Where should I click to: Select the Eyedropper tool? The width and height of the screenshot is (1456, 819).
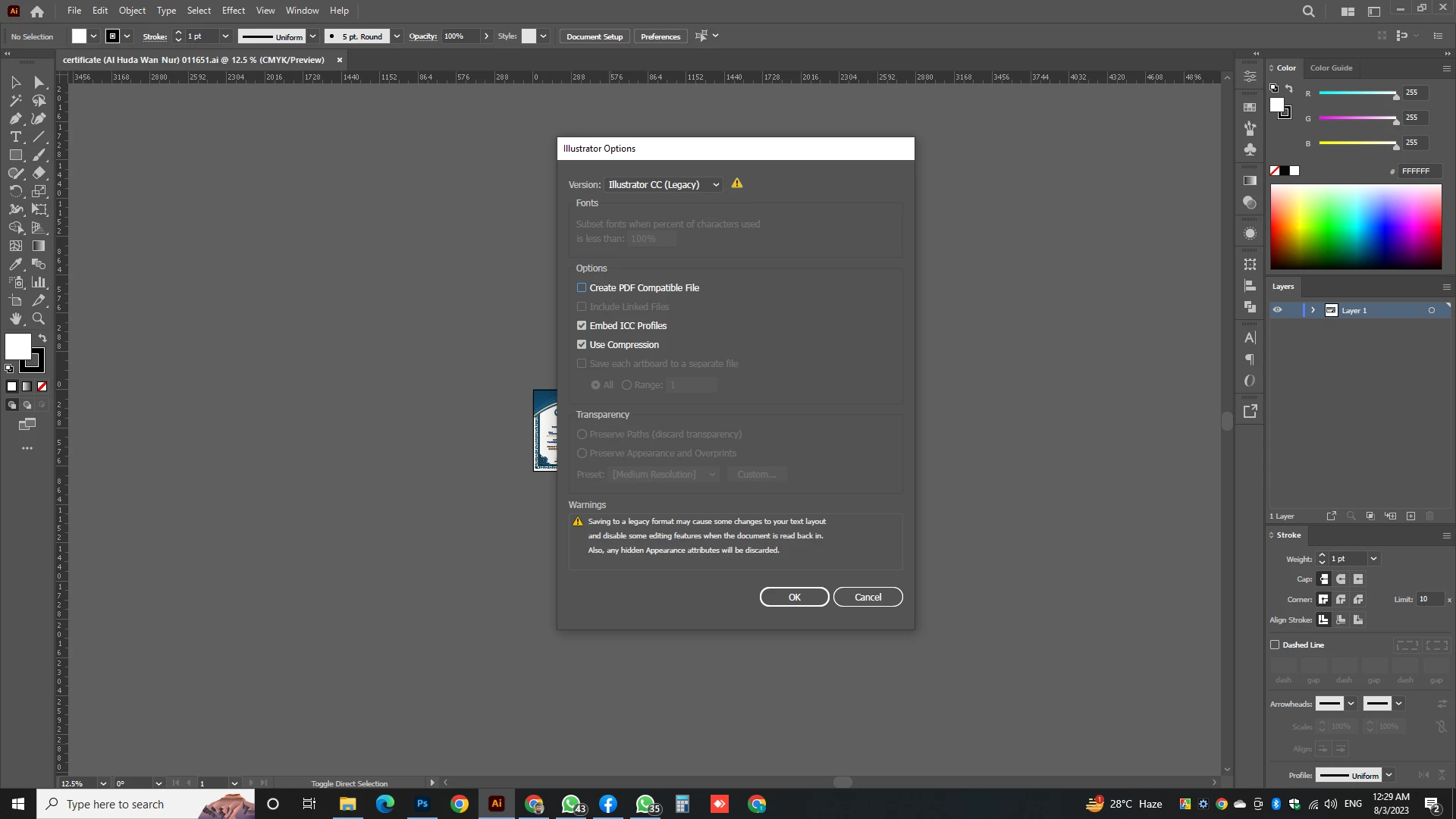coord(15,265)
